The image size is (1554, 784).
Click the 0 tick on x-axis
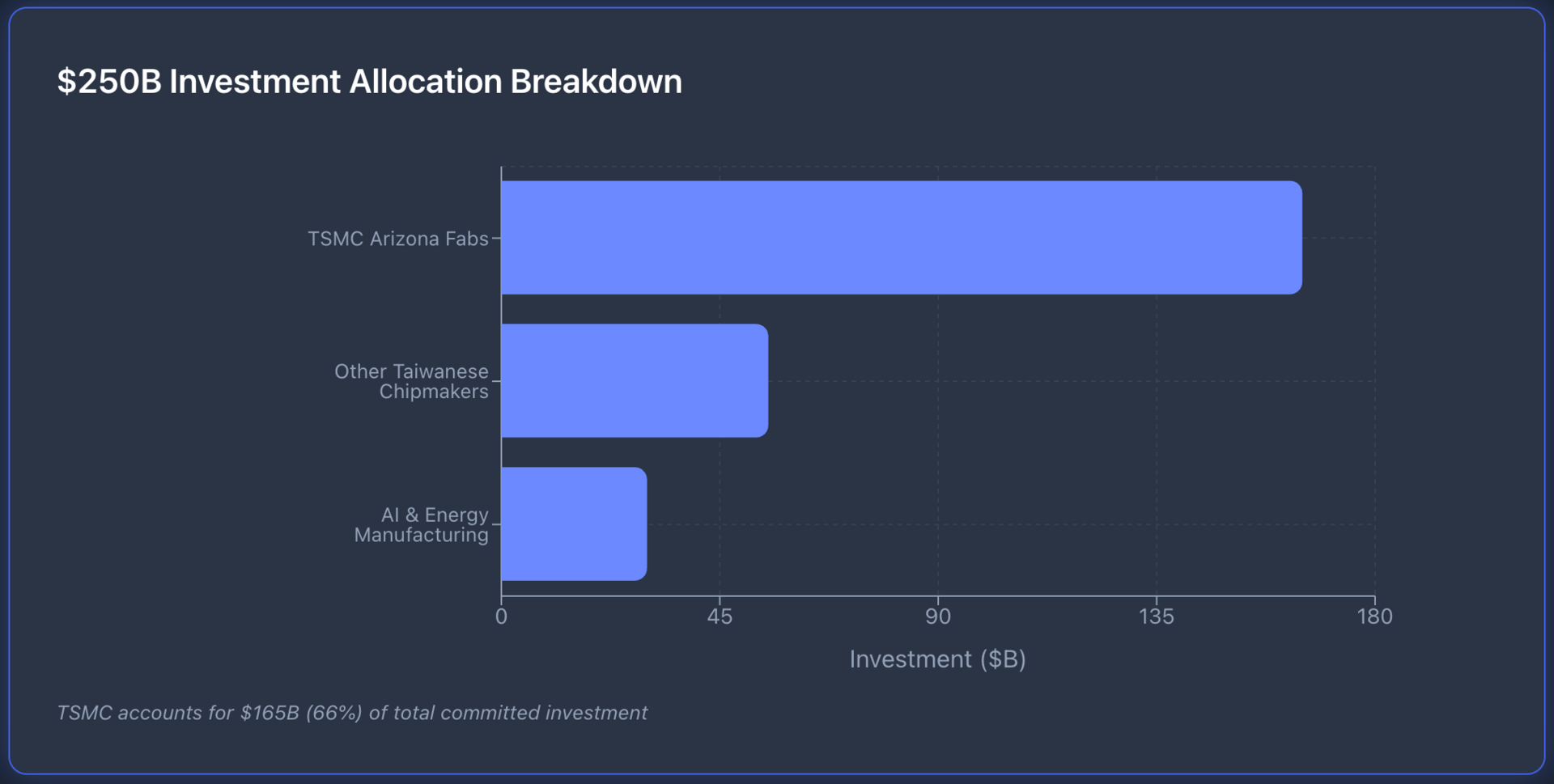click(x=501, y=617)
